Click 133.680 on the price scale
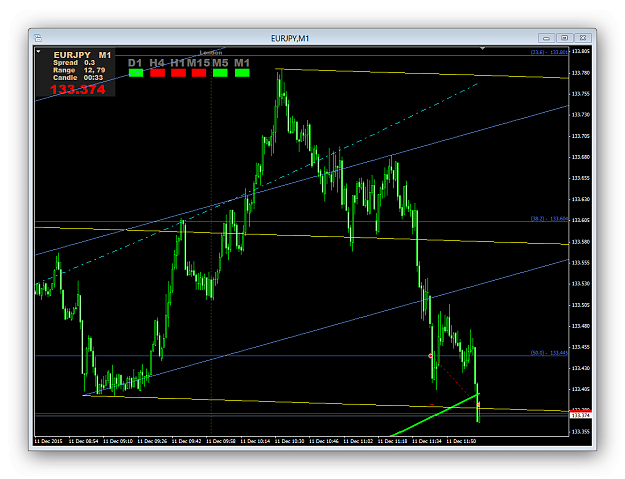This screenshot has height=479, width=625. [x=581, y=157]
